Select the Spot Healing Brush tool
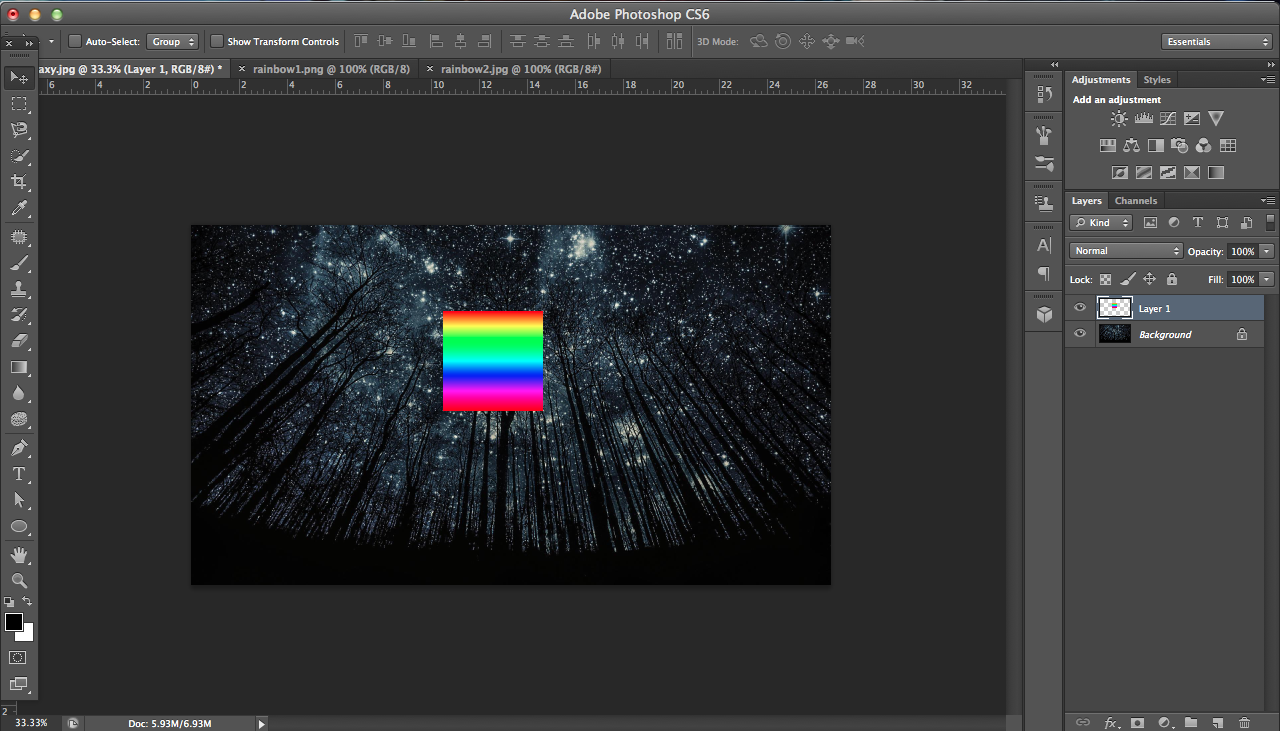Viewport: 1280px width, 731px height. [19, 237]
